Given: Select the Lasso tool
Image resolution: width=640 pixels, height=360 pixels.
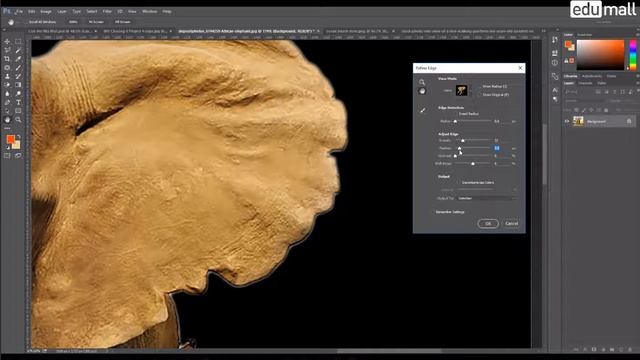Looking at the screenshot, I should pyautogui.click(x=7, y=50).
